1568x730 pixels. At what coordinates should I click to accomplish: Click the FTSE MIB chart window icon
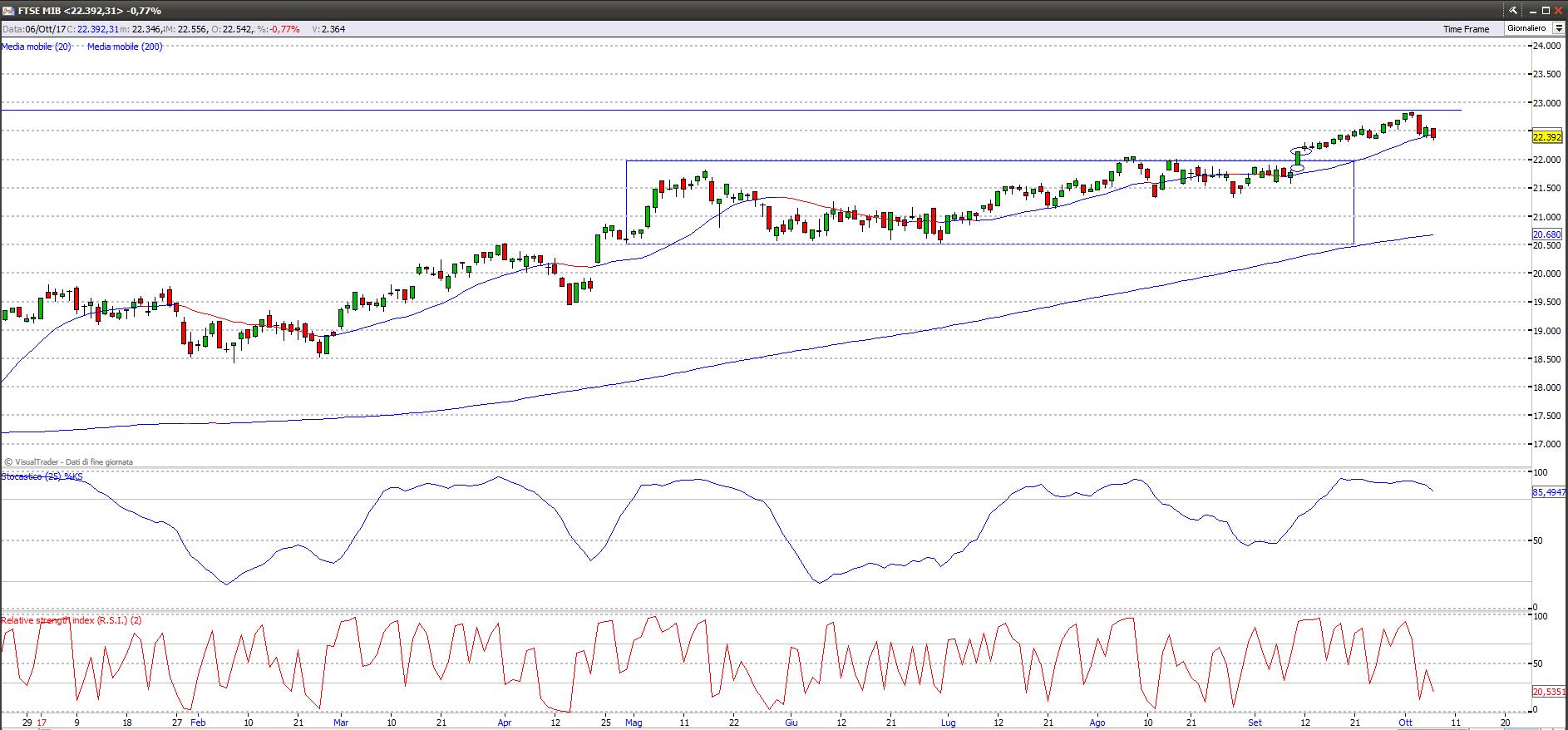pyautogui.click(x=9, y=10)
